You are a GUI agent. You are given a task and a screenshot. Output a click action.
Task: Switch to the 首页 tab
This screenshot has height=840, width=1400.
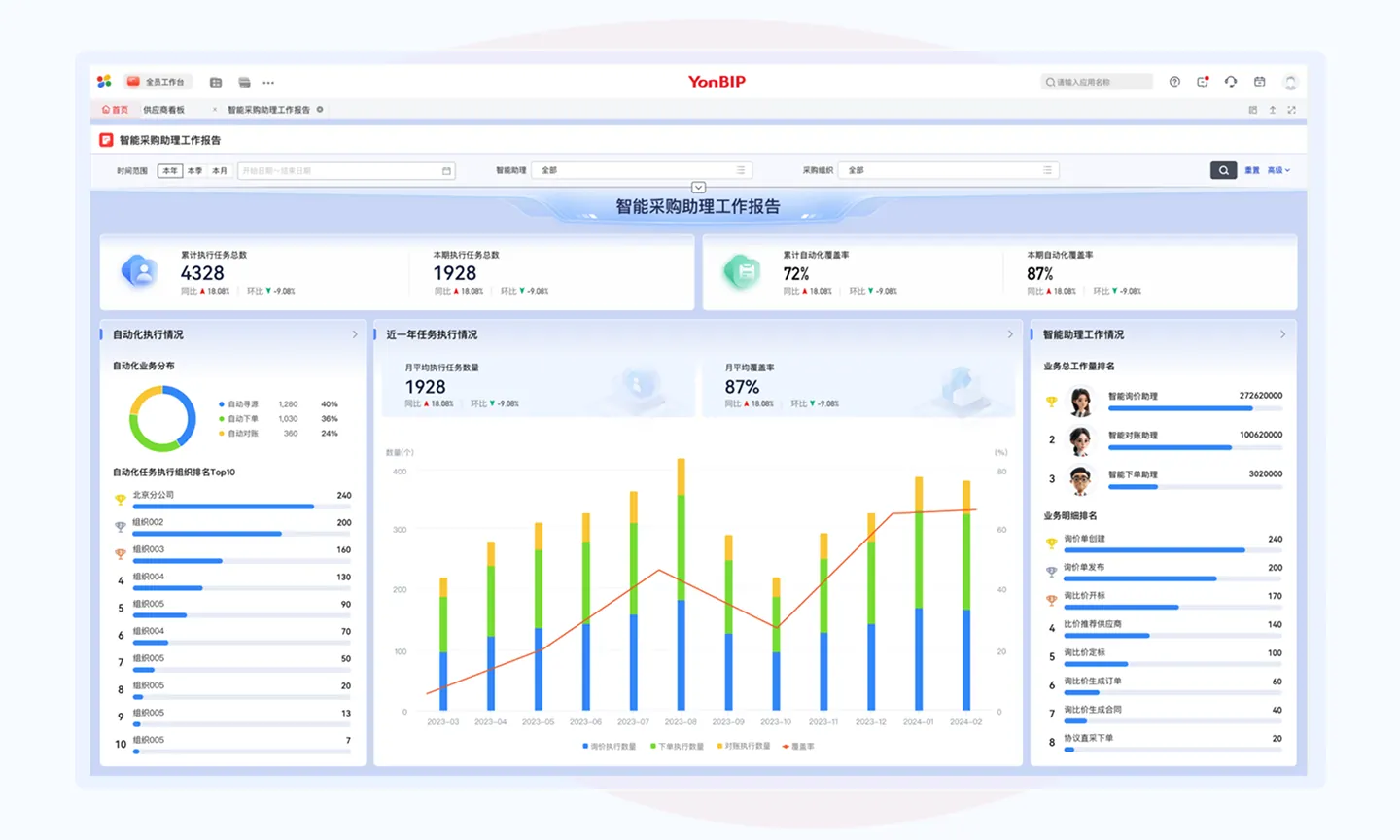click(115, 110)
